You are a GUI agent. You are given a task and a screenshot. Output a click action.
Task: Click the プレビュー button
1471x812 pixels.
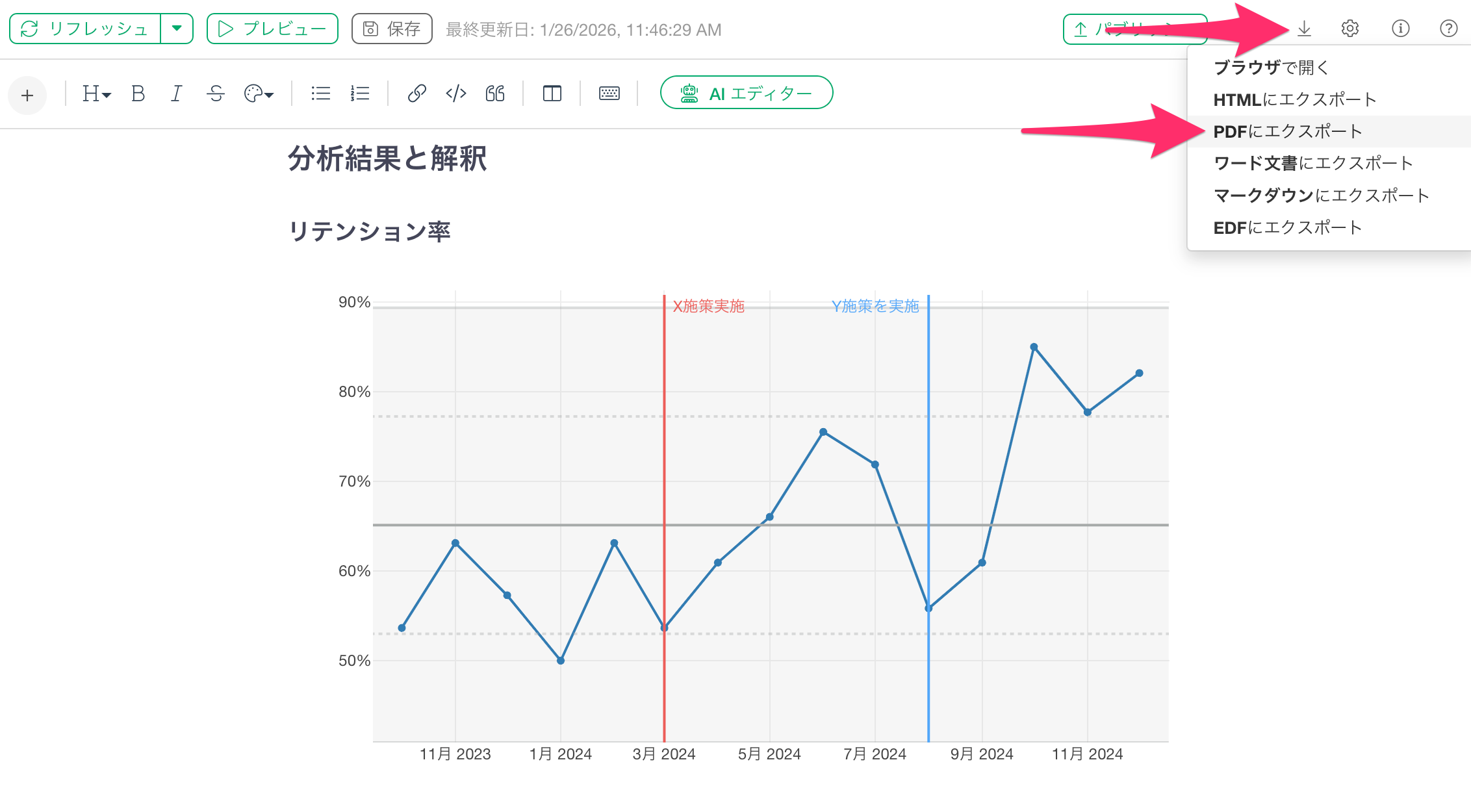pyautogui.click(x=272, y=29)
